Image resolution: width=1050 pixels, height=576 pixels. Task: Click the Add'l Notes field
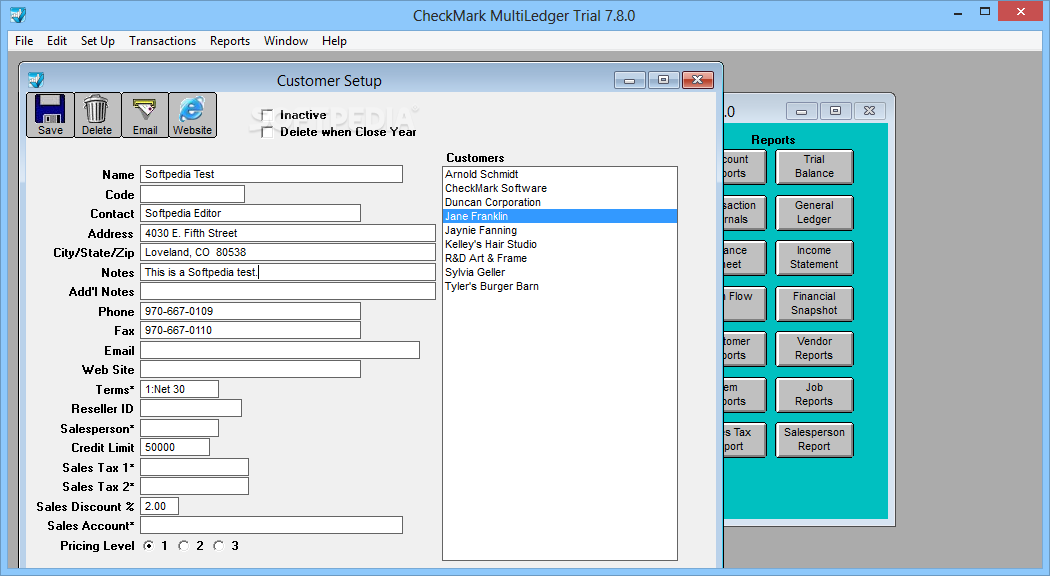(287, 291)
